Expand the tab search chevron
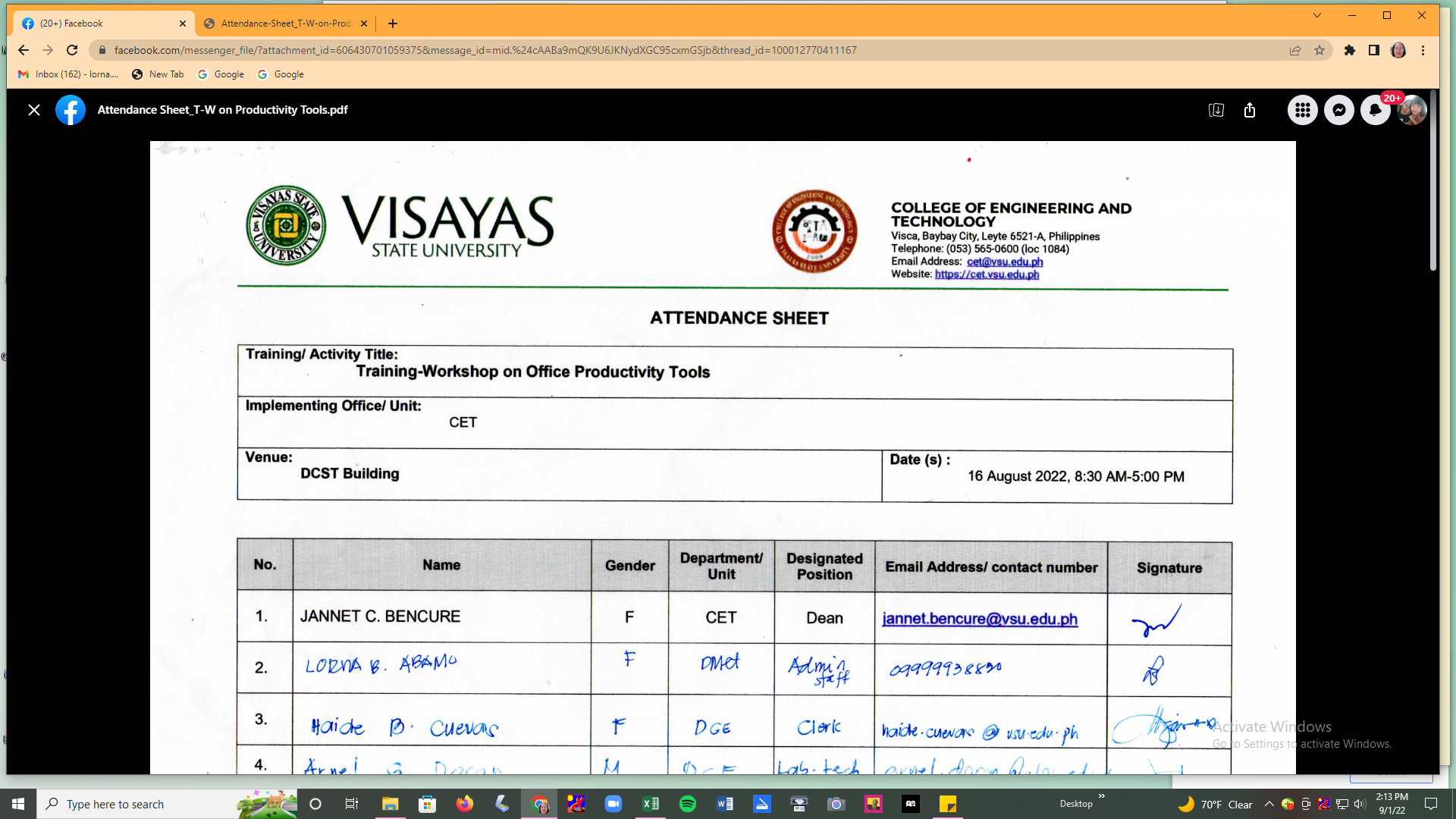The height and width of the screenshot is (819, 1456). [x=1317, y=15]
